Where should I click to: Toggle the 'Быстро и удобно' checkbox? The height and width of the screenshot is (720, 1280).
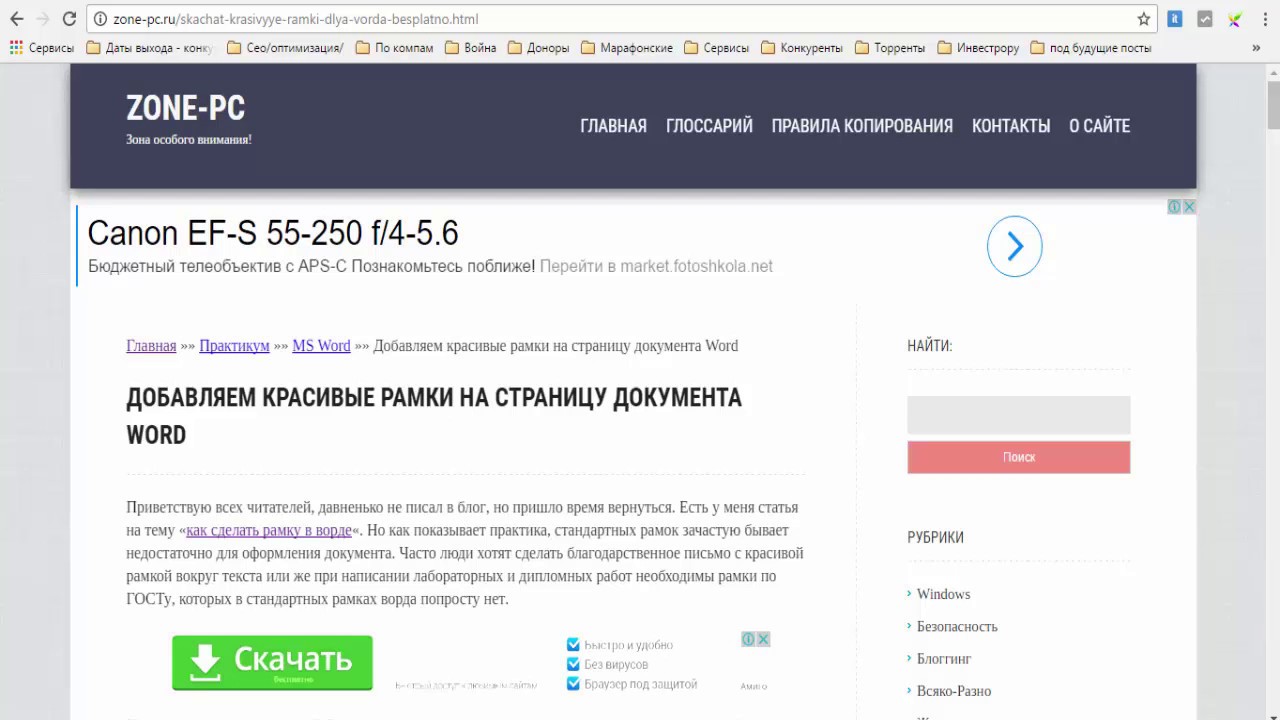click(573, 645)
